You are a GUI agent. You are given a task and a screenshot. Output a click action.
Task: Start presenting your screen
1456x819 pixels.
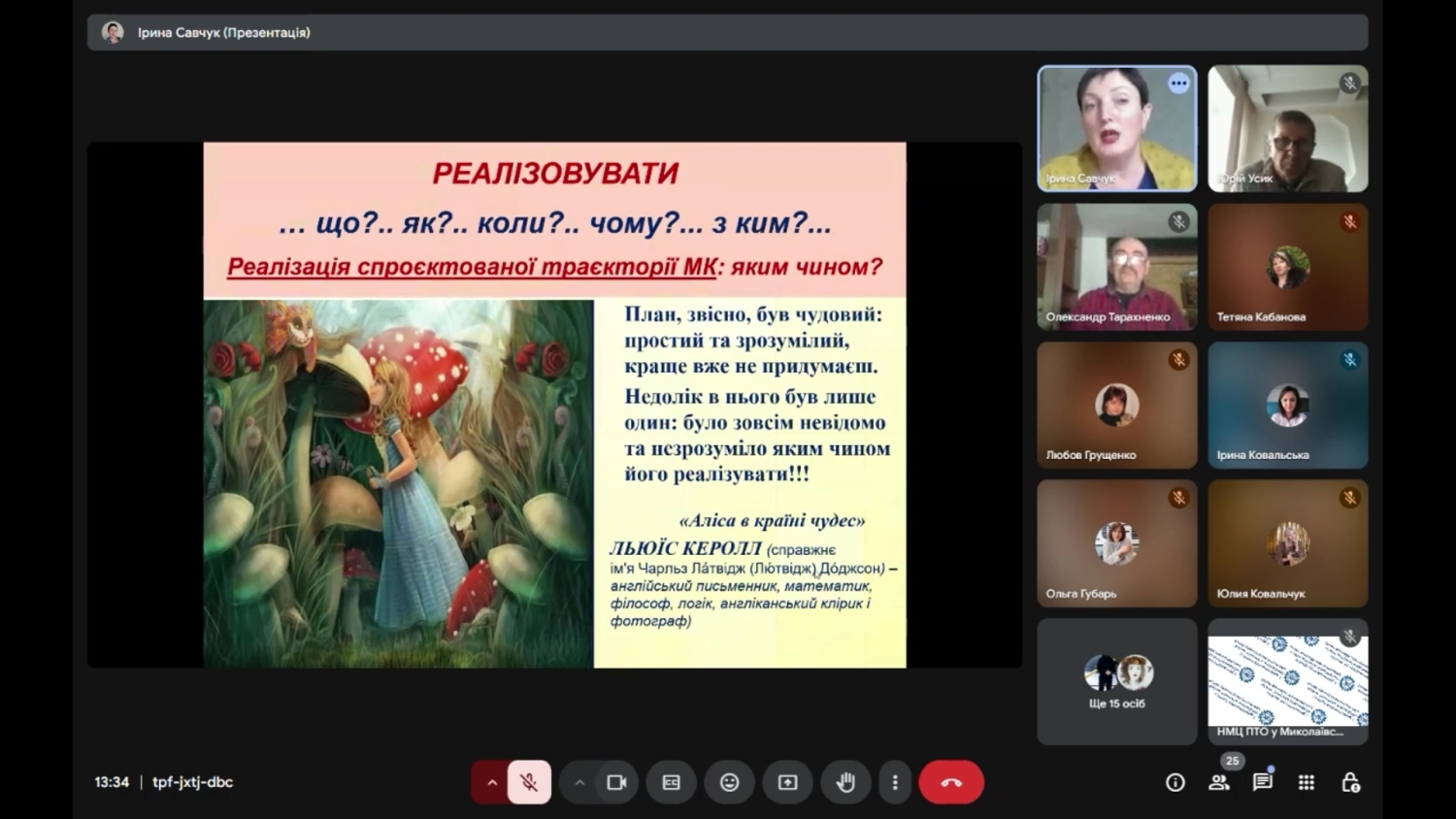coord(788,782)
